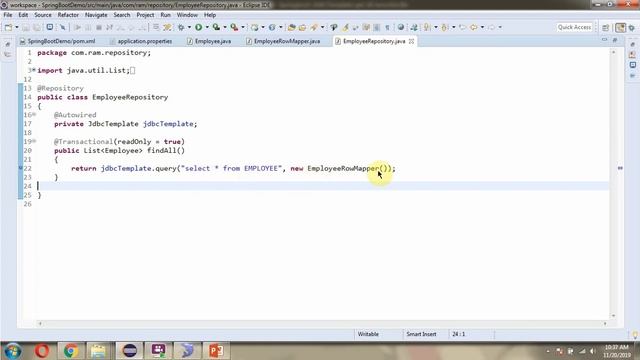Expand the Back history dropdown
This screenshot has height=360, width=640.
point(482,27)
